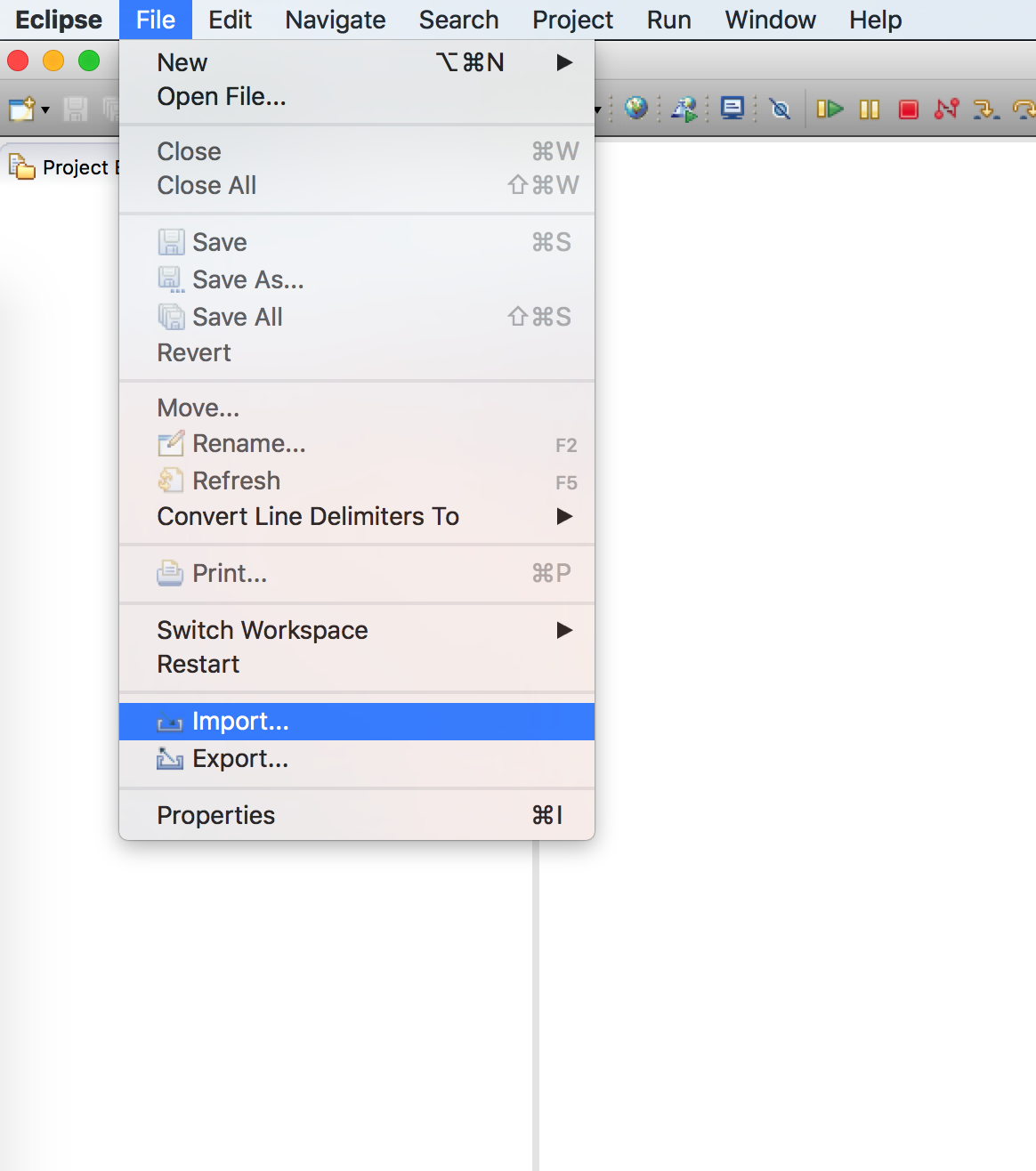Open the Window menu
This screenshot has width=1036, height=1171.
[x=771, y=20]
